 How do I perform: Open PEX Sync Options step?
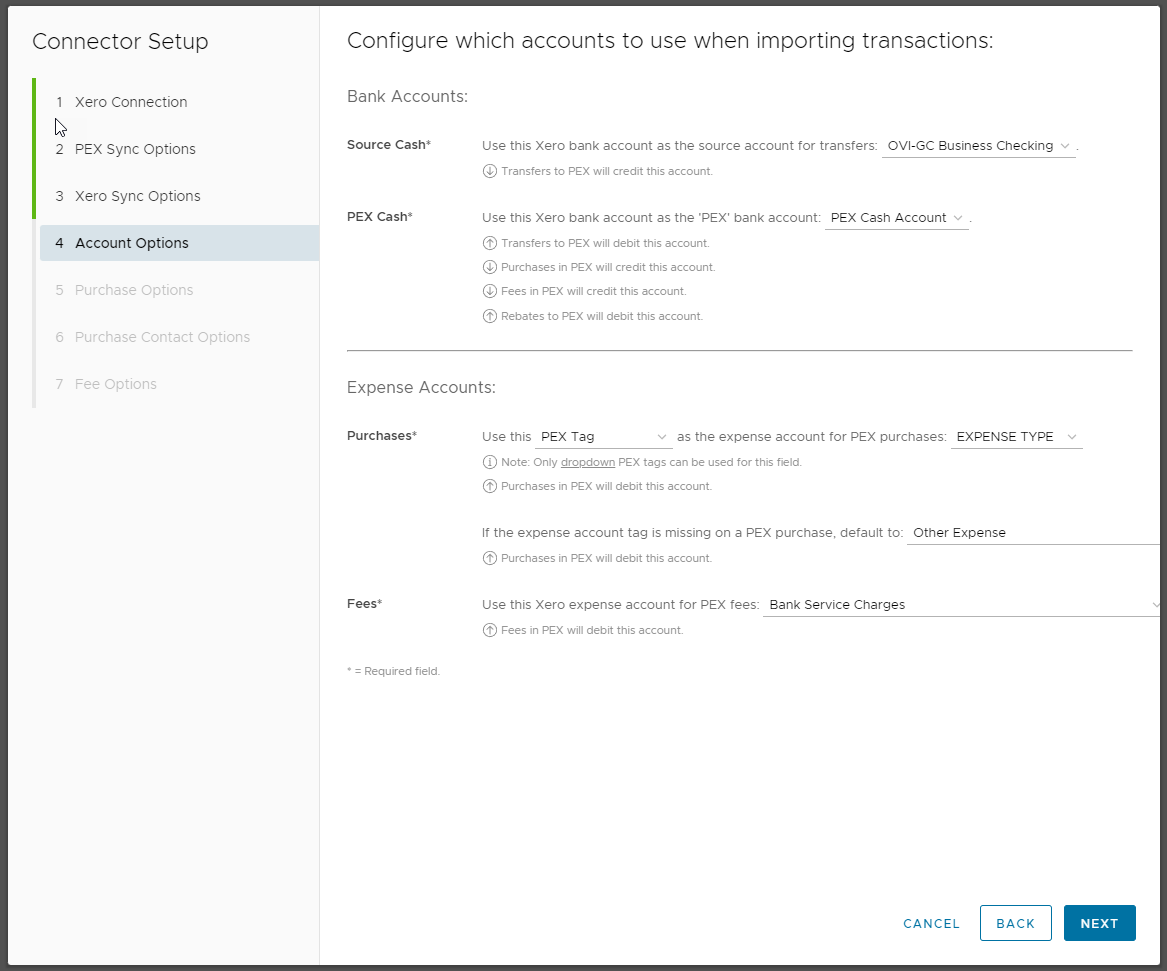135,149
